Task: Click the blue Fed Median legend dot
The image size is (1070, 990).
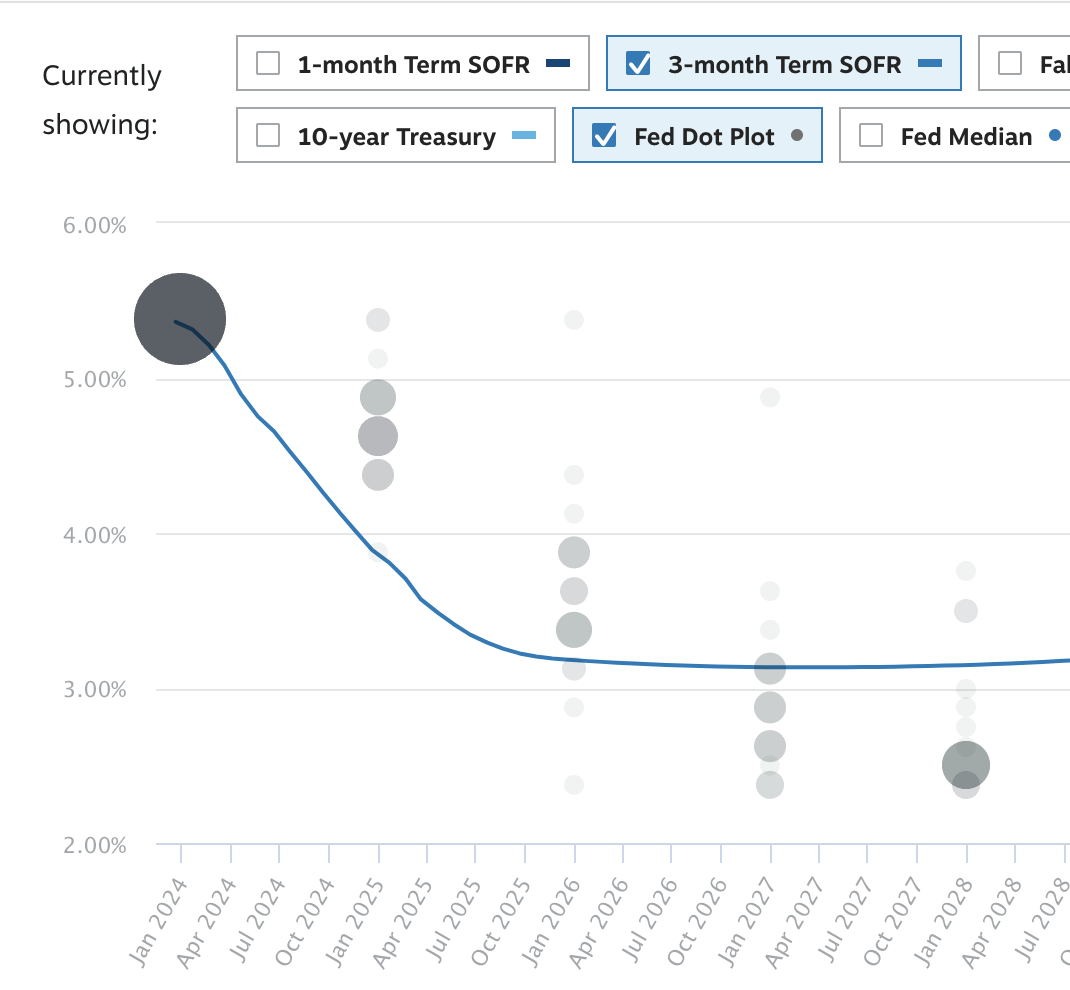Action: tap(1054, 135)
